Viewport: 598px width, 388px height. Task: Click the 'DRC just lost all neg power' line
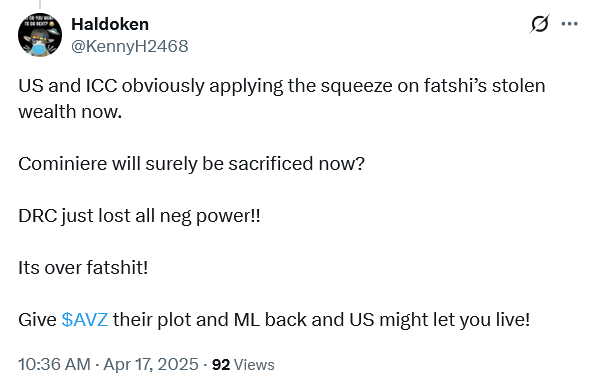139,216
